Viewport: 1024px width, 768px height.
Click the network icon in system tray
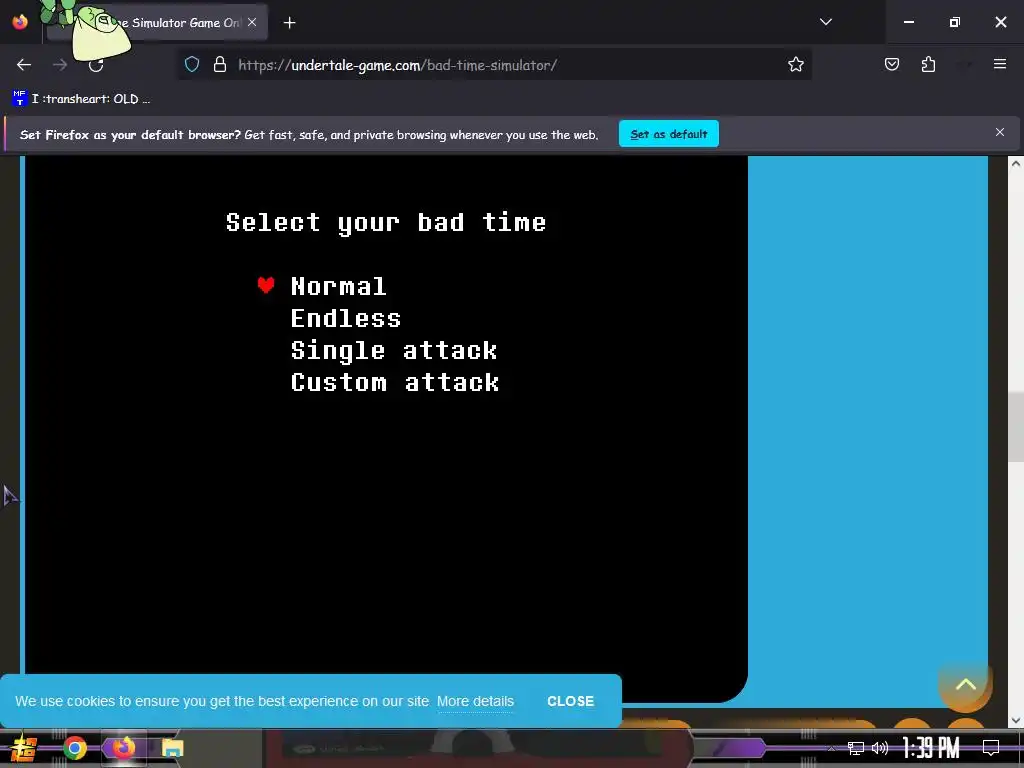click(856, 748)
